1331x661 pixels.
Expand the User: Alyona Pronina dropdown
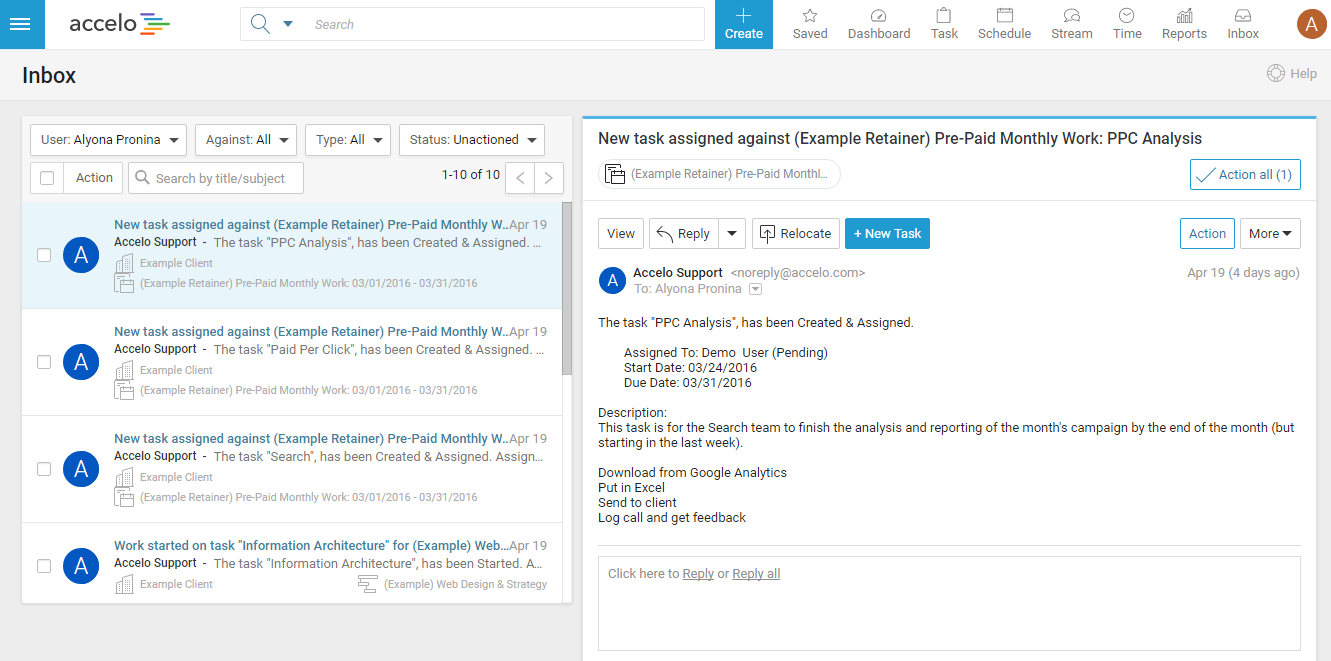point(109,140)
